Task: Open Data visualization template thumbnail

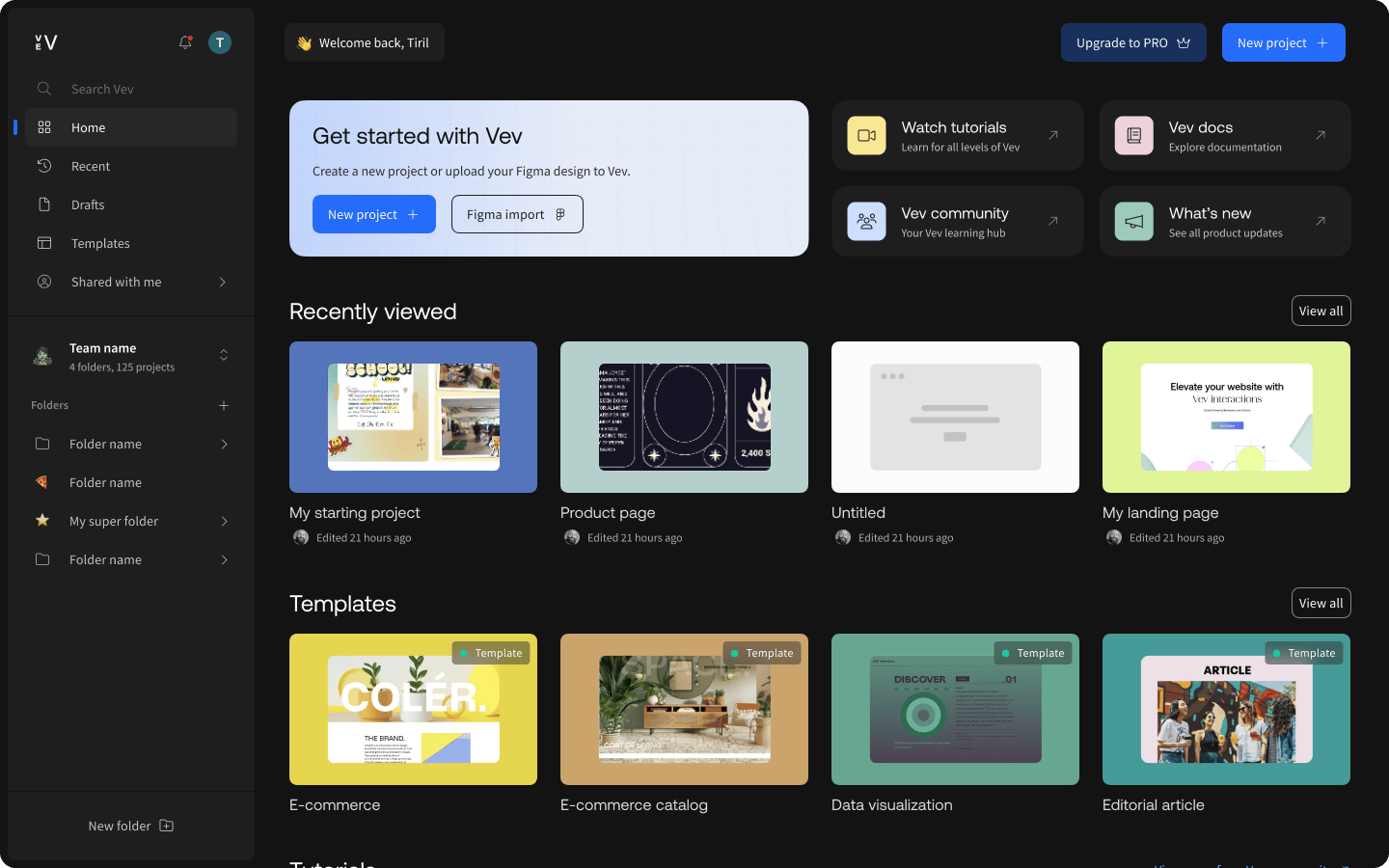Action: (955, 709)
